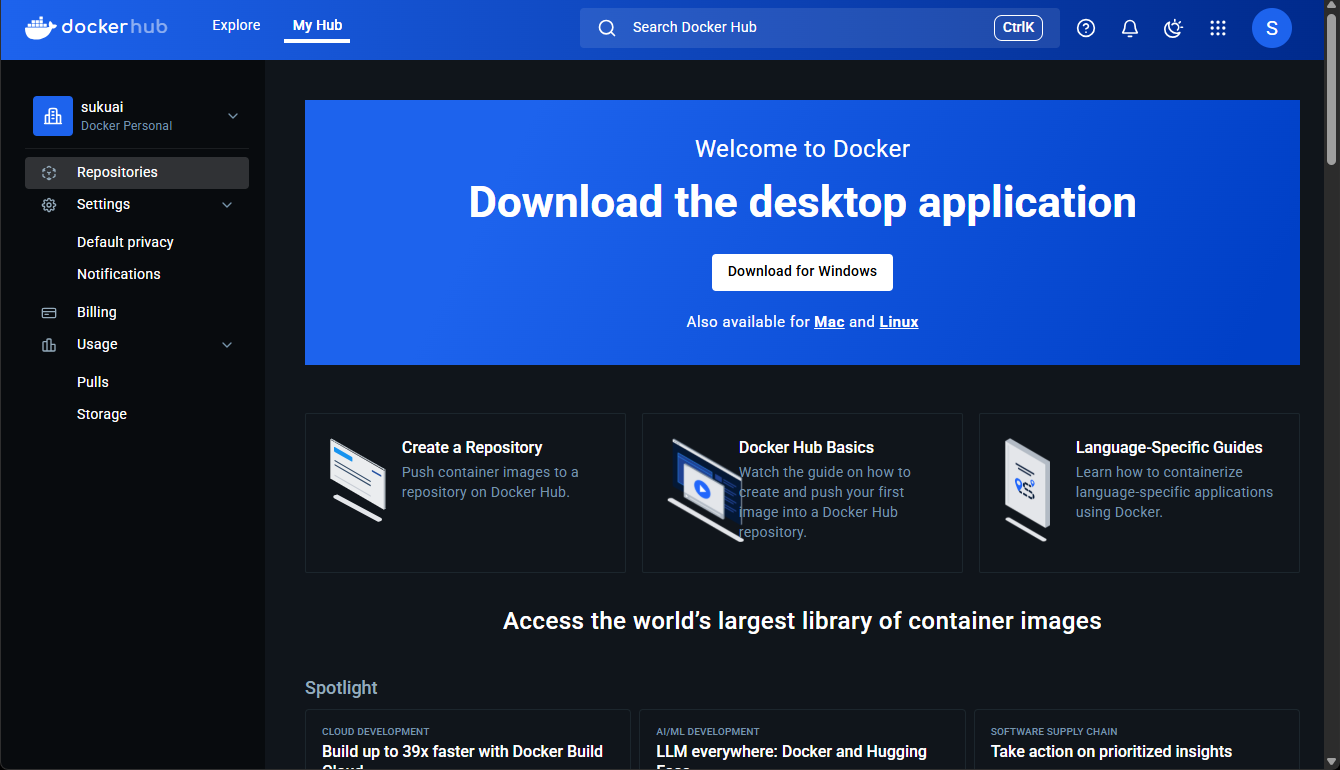
Task: Switch to the Explore tab
Action: [x=236, y=26]
